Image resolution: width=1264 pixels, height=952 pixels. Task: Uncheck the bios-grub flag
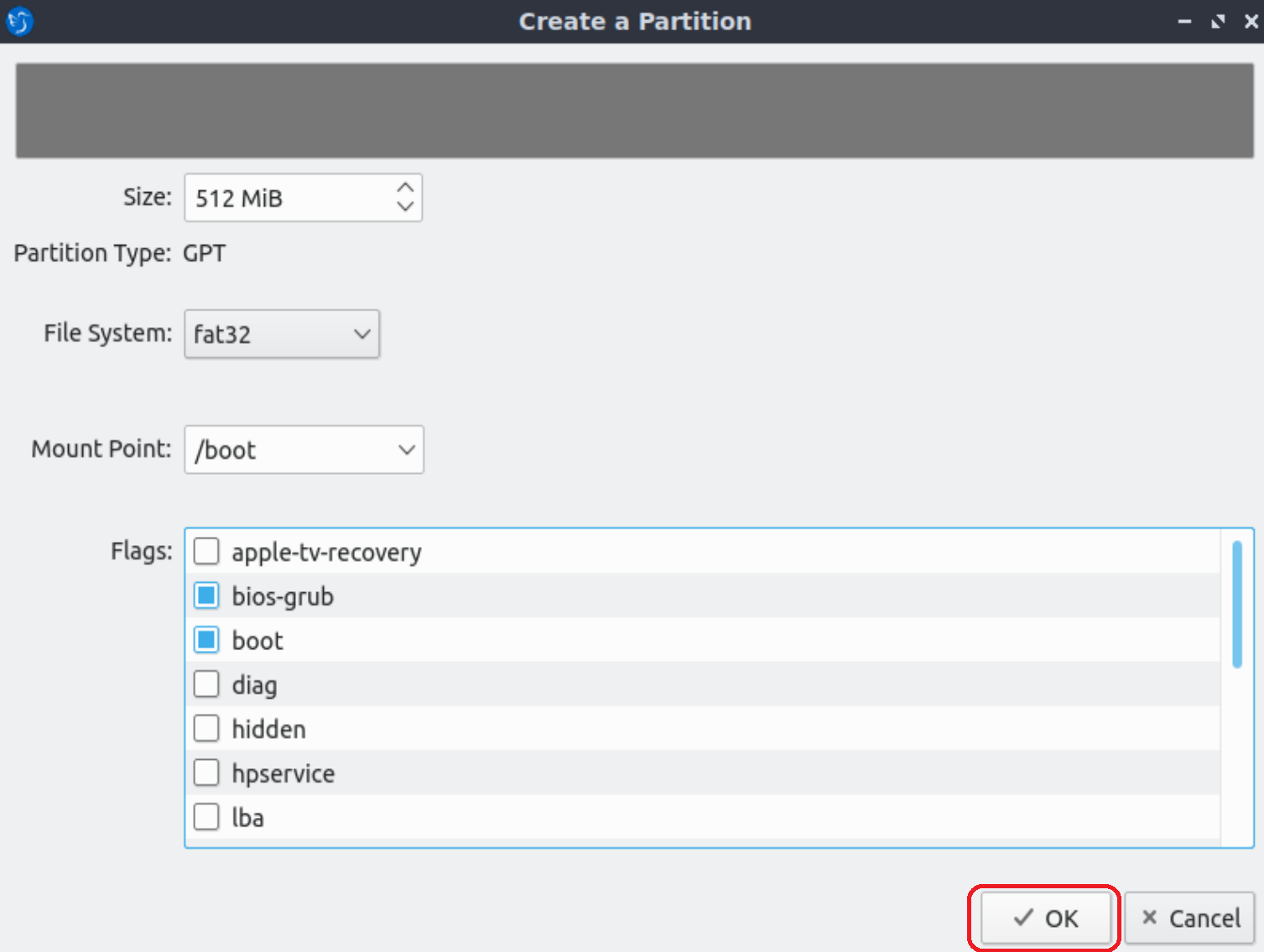pyautogui.click(x=206, y=596)
